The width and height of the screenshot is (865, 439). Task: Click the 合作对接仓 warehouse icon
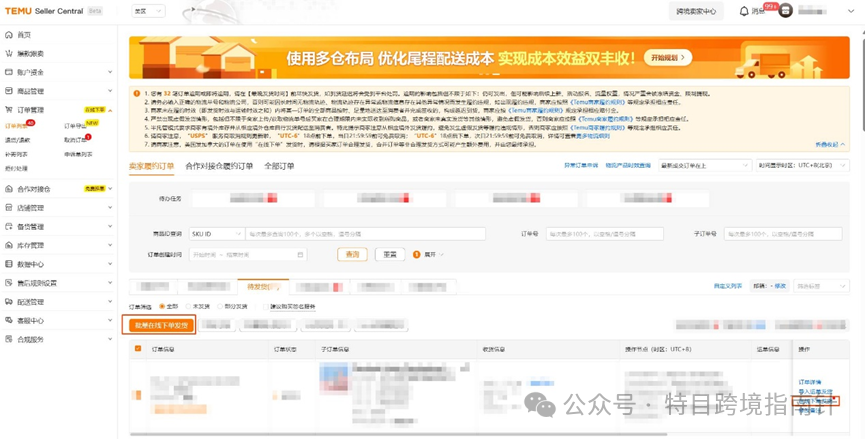tap(8, 189)
